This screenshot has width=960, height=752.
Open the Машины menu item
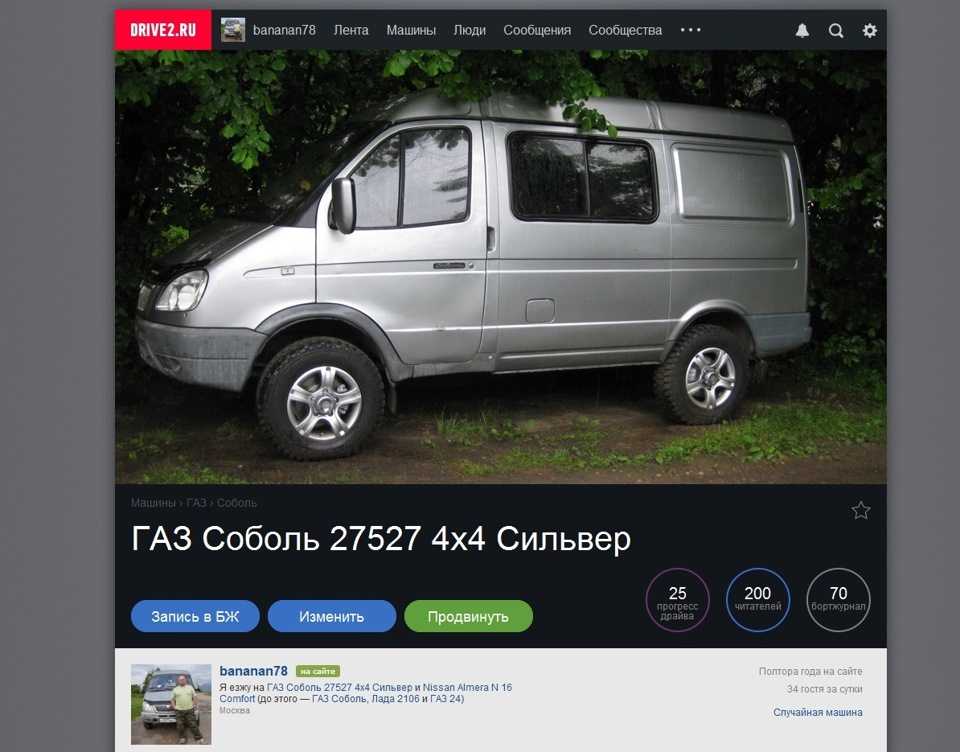(411, 30)
